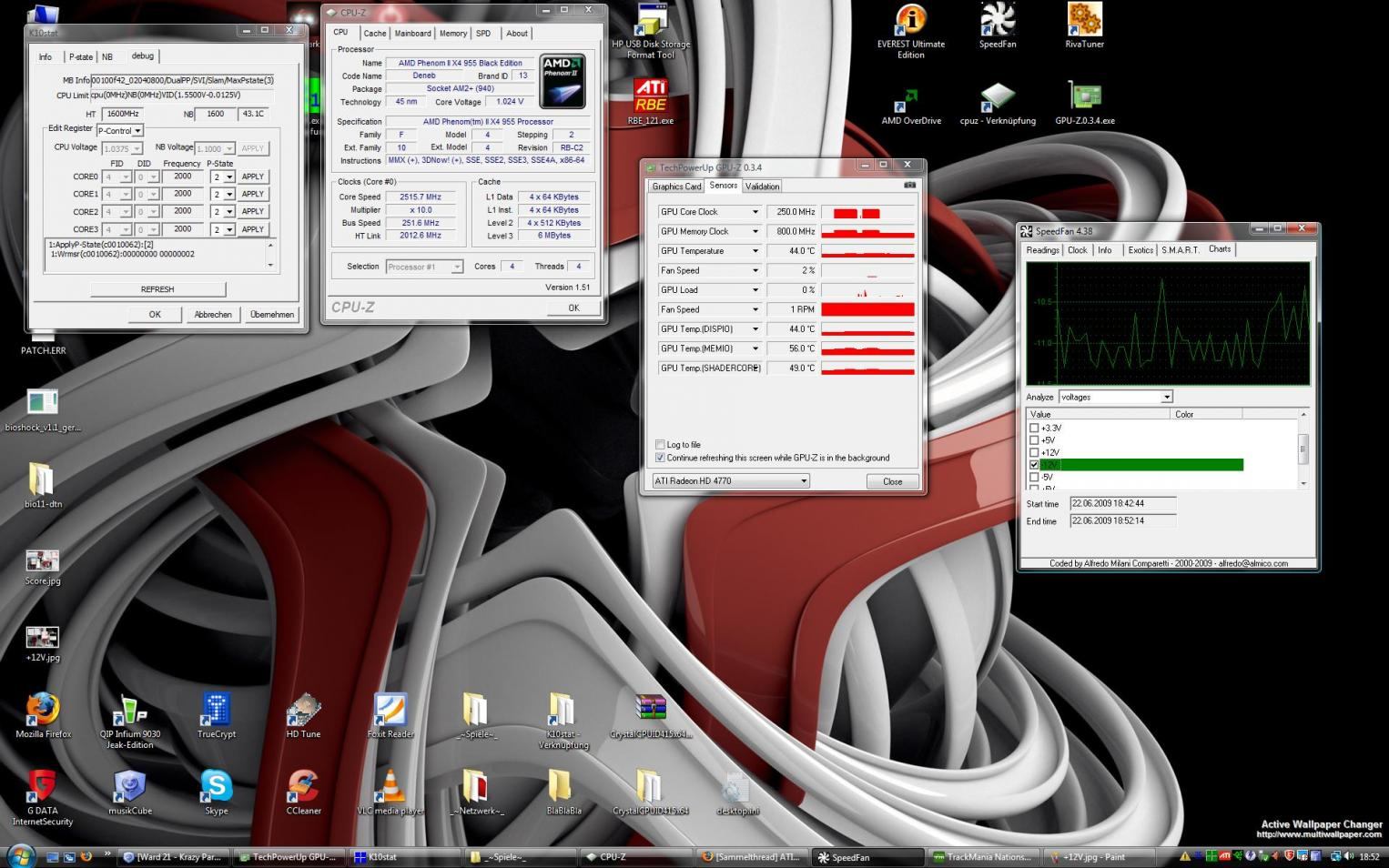Open SpeedFan desktop shortcut
The height and width of the screenshot is (868, 1389).
click(998, 25)
